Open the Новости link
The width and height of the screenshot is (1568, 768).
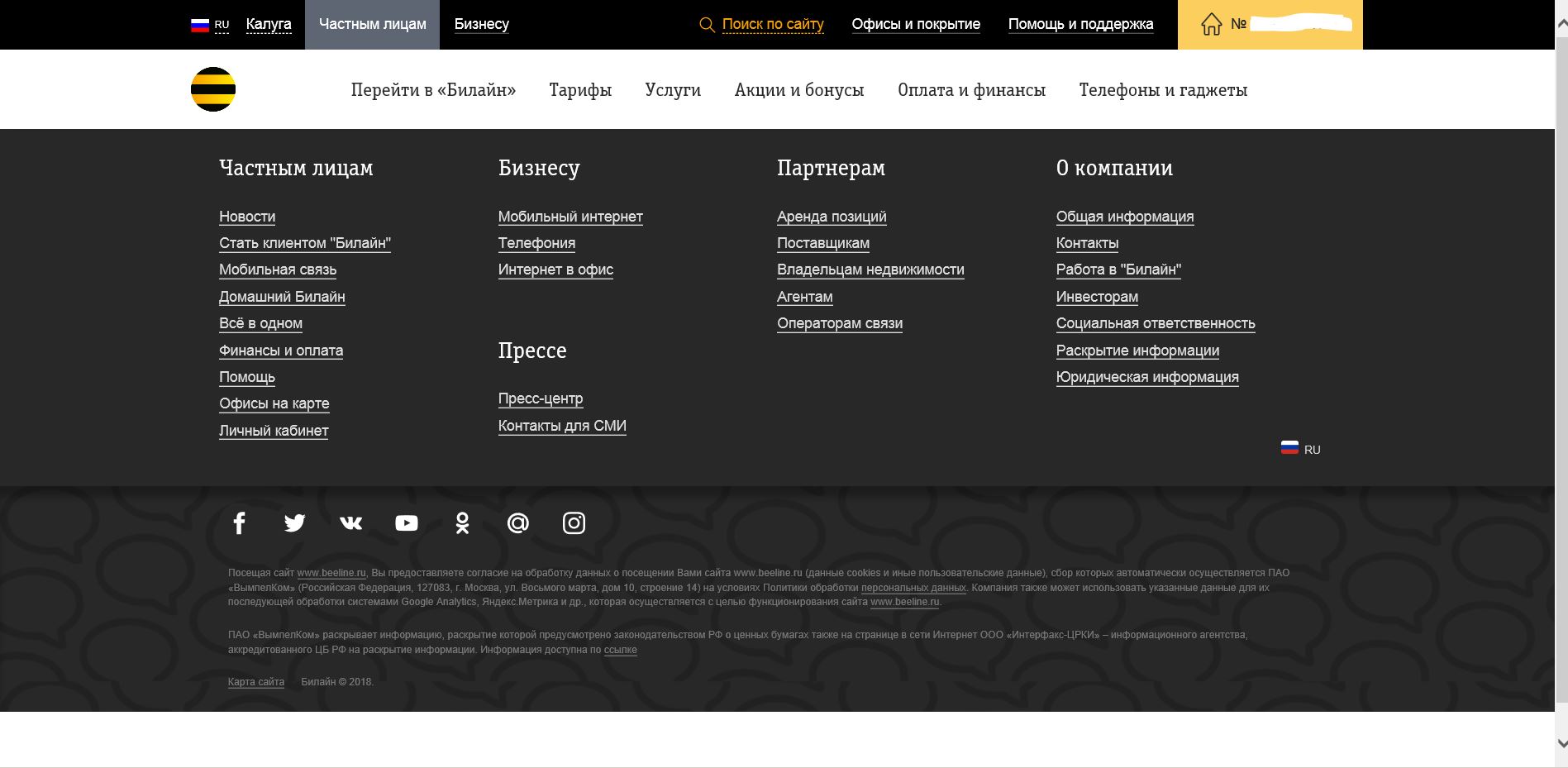tap(247, 217)
